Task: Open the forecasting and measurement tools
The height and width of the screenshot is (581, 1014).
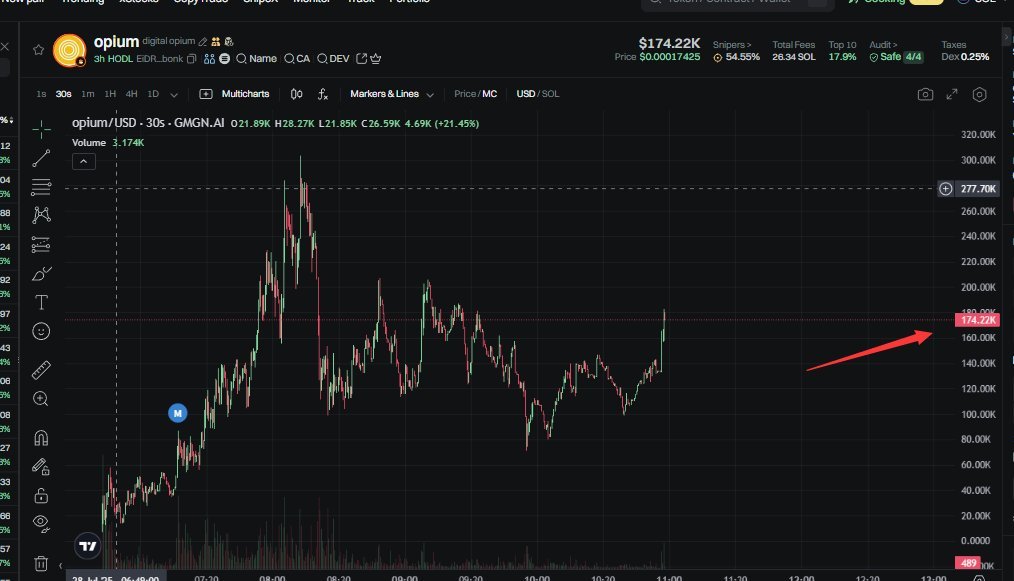Action: tap(41, 244)
